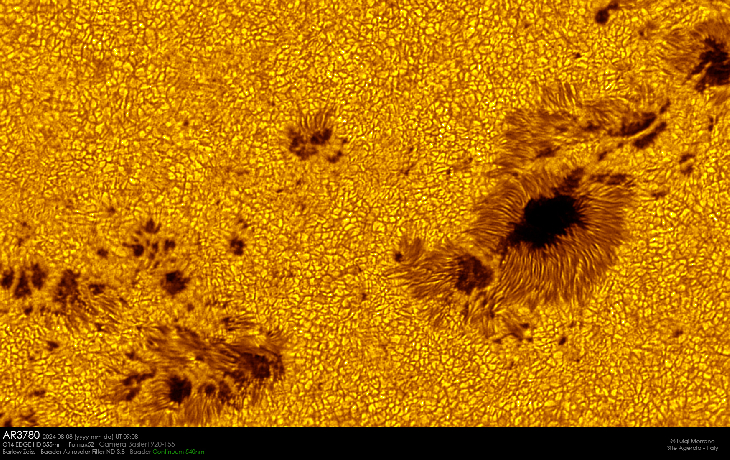Click the small dark pore at top edge

click(602, 14)
